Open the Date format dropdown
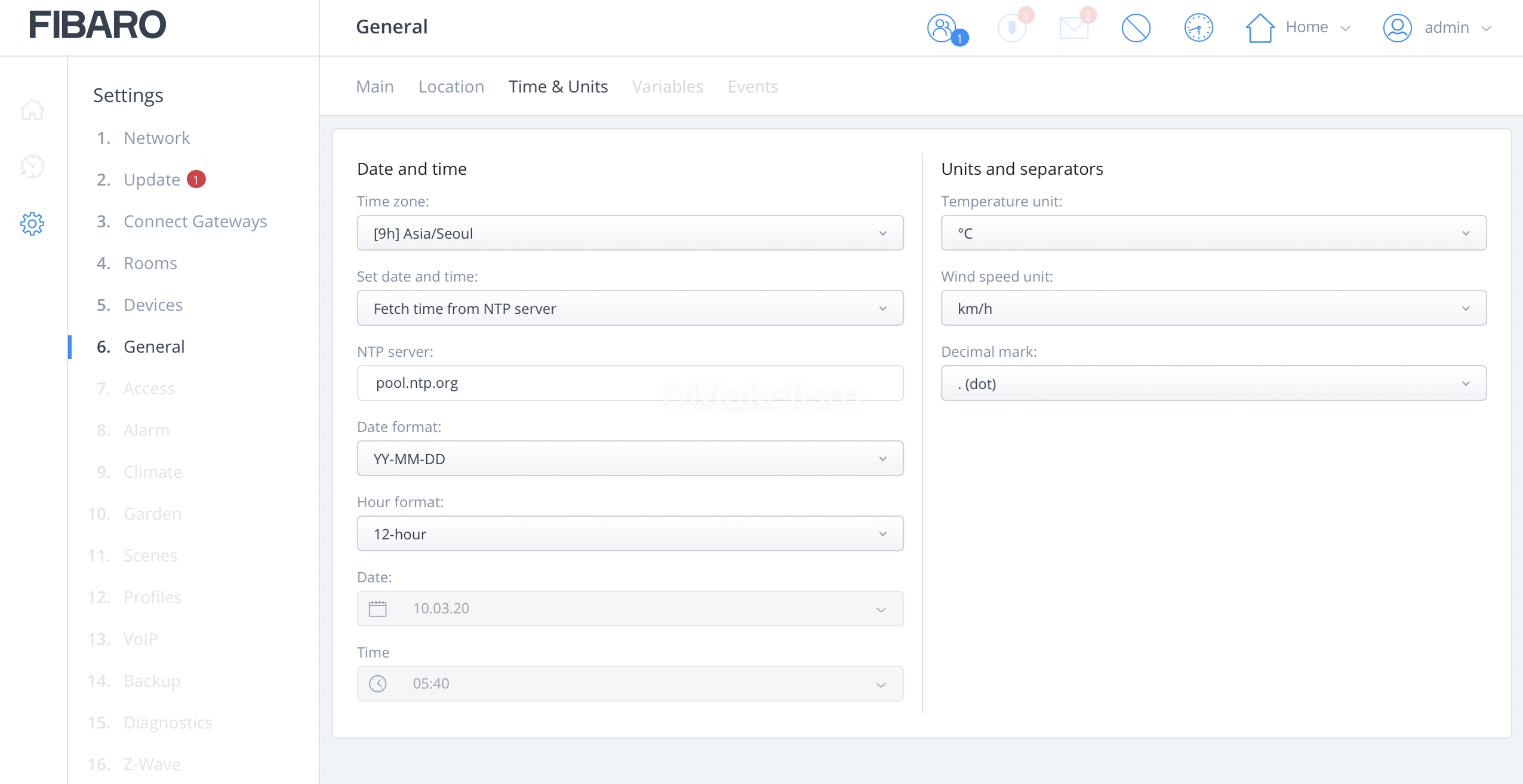Screen dimensions: 1523x784 tap(630, 459)
